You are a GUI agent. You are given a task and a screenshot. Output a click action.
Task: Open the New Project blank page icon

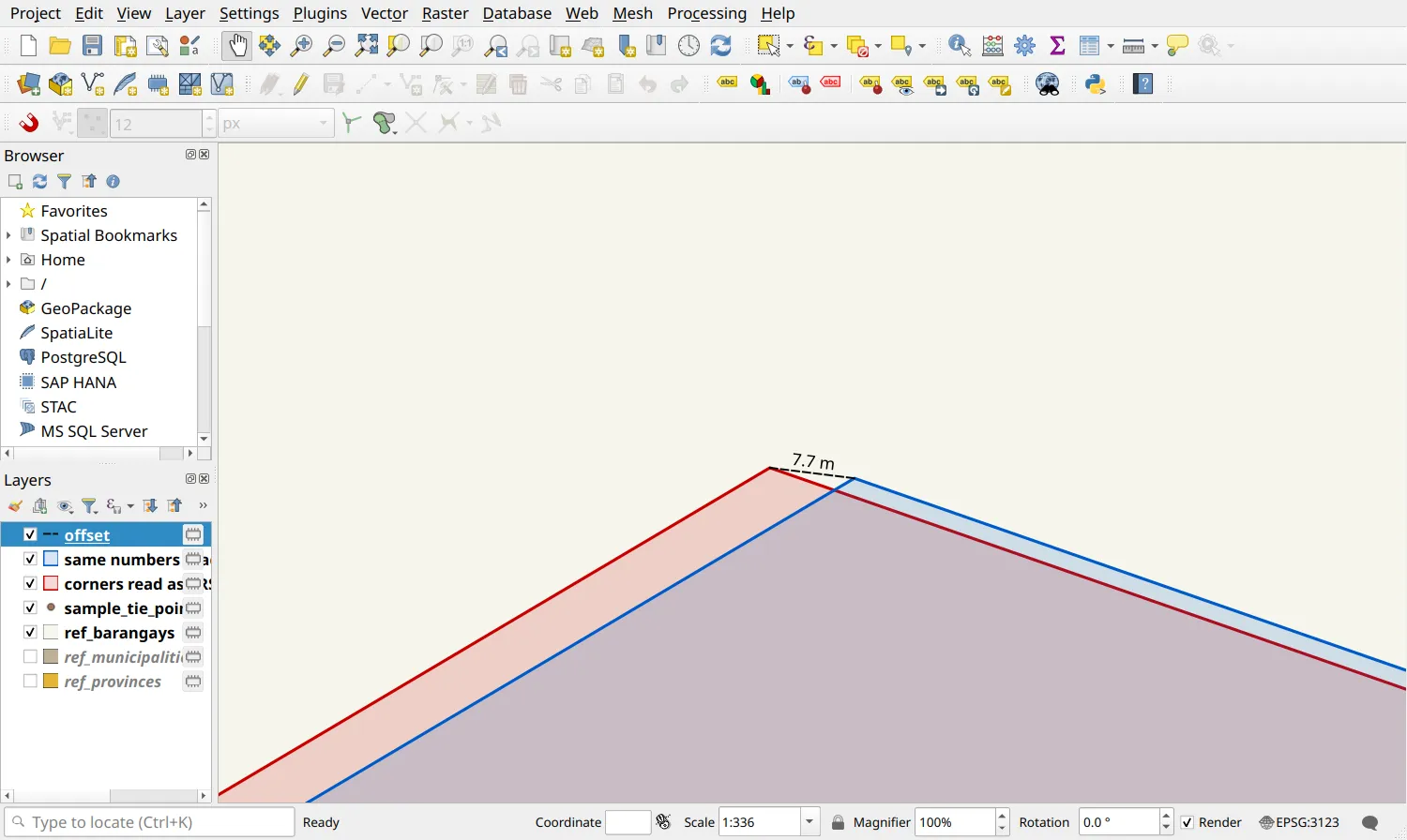click(28, 45)
